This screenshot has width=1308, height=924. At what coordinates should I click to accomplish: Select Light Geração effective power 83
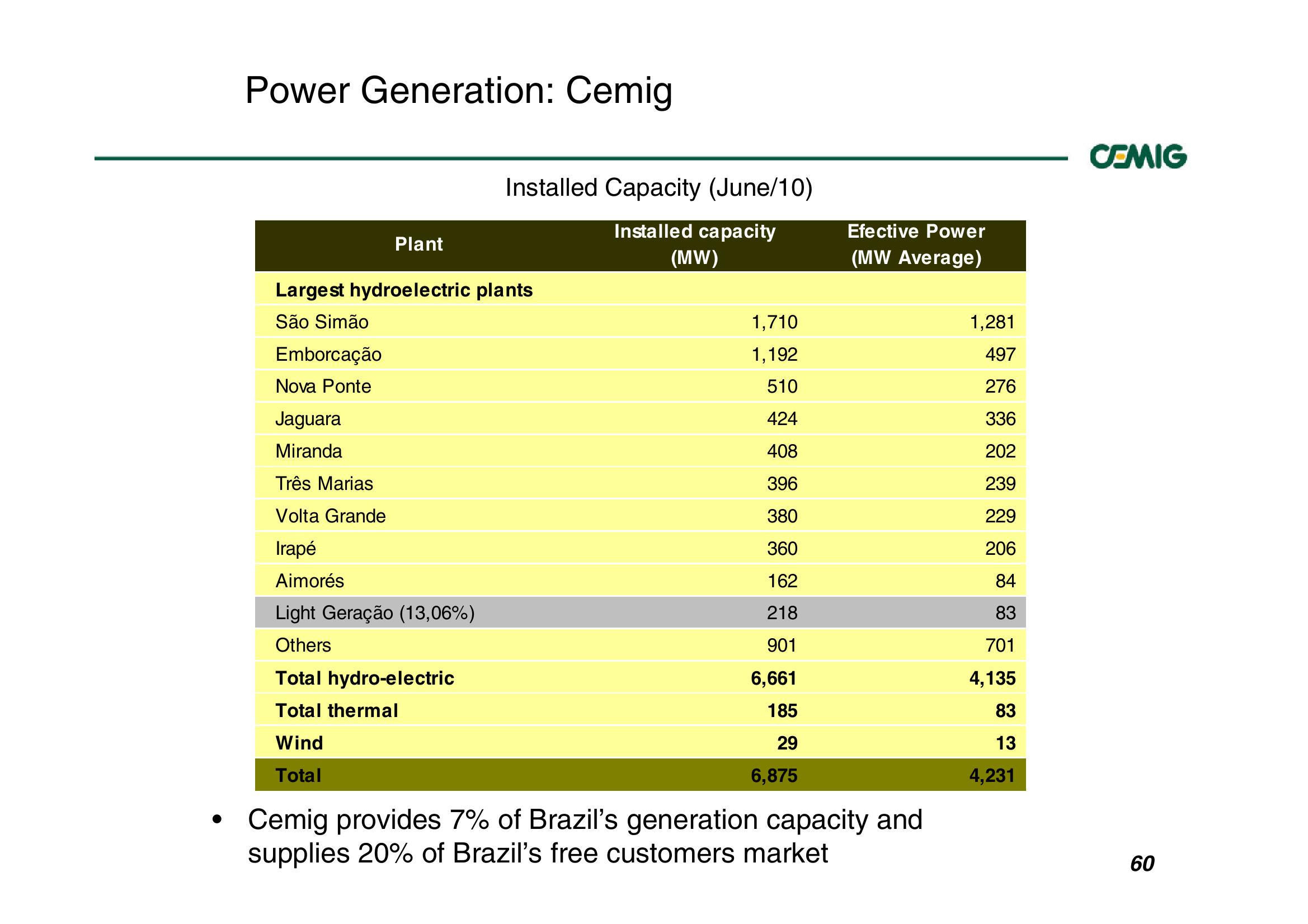point(1005,614)
